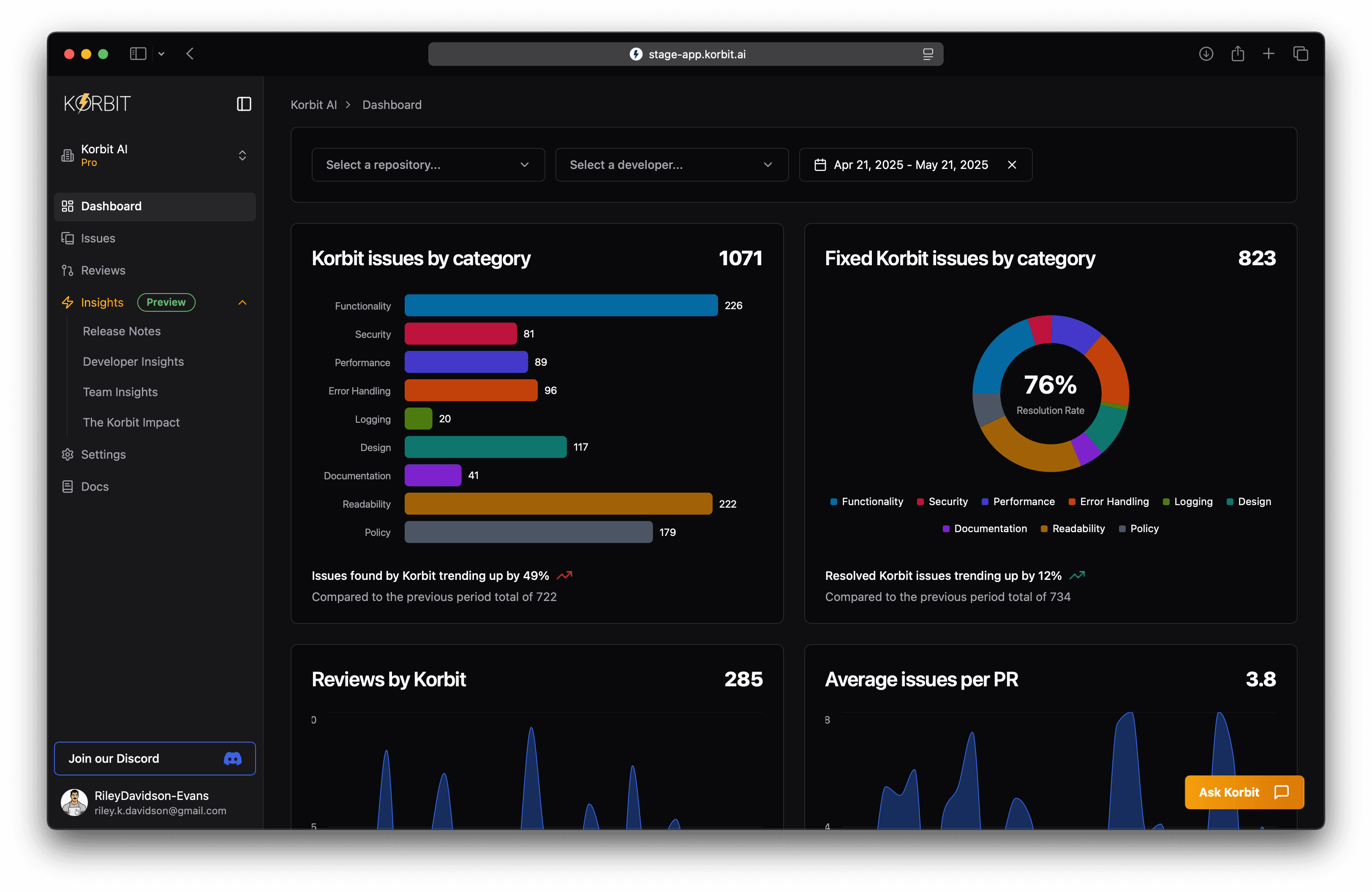Click the Reviews by Korbit heading
This screenshot has width=1372, height=892.
pyautogui.click(x=389, y=680)
